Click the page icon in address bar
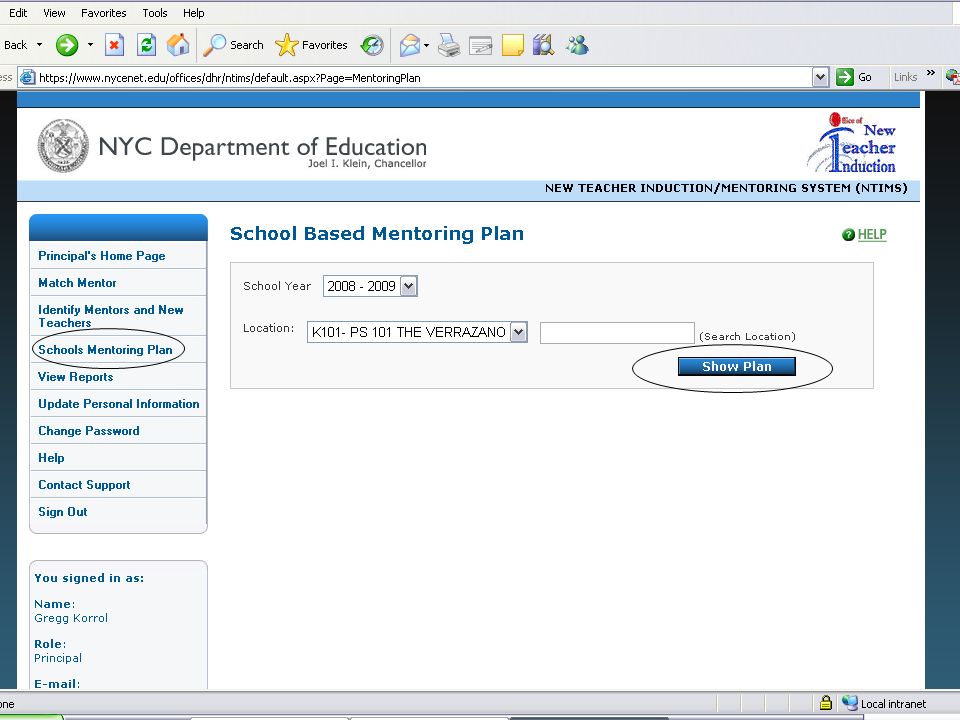The image size is (960, 720). (28, 77)
